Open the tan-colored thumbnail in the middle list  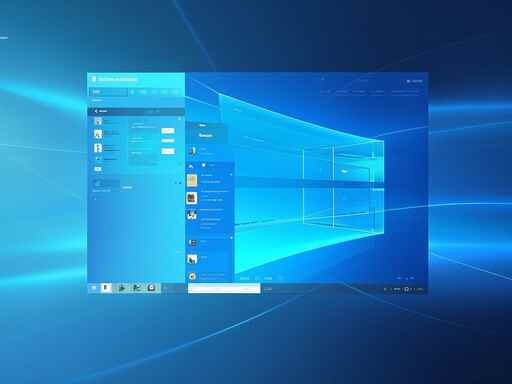(x=192, y=180)
